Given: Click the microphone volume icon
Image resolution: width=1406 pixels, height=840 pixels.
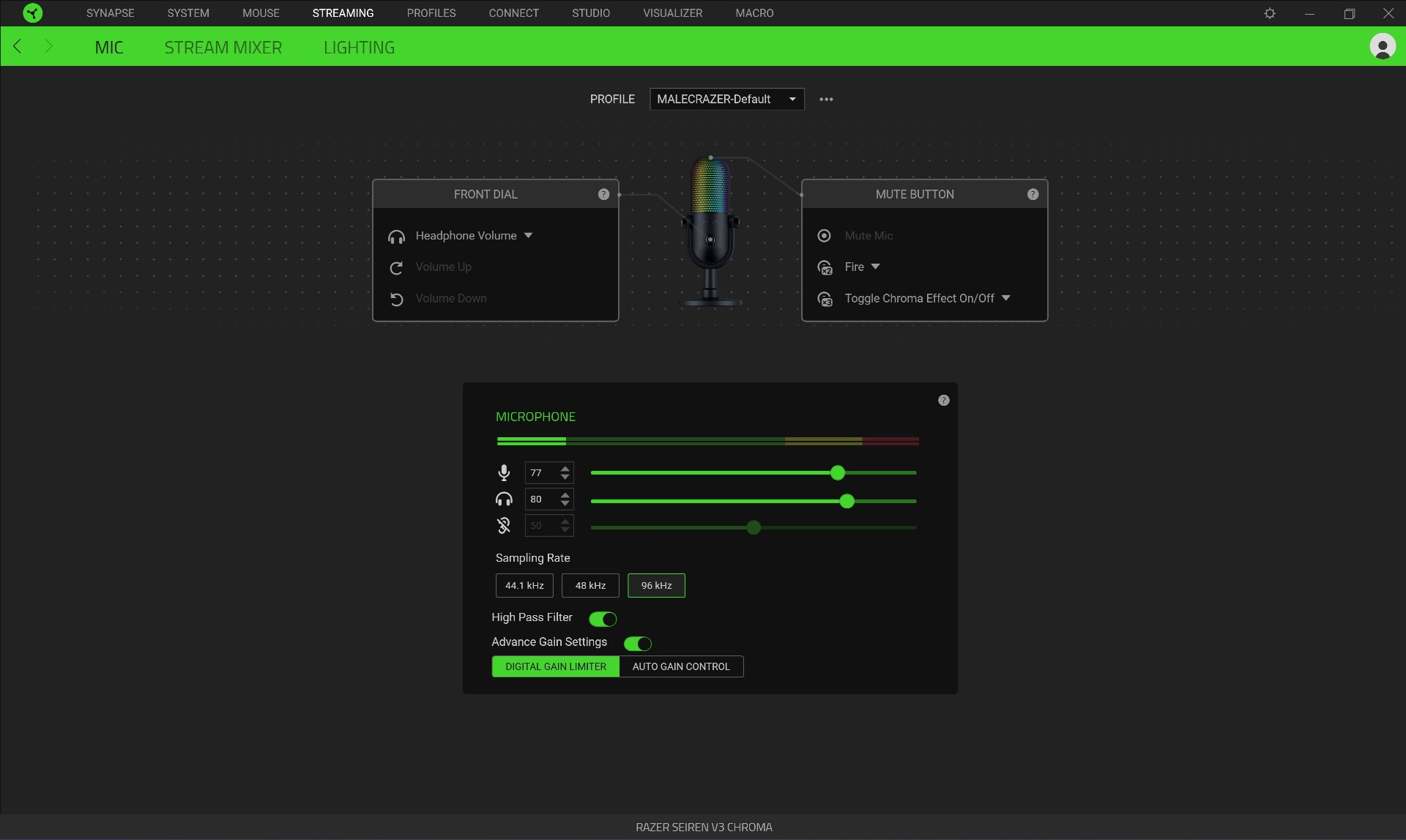Looking at the screenshot, I should pos(504,473).
